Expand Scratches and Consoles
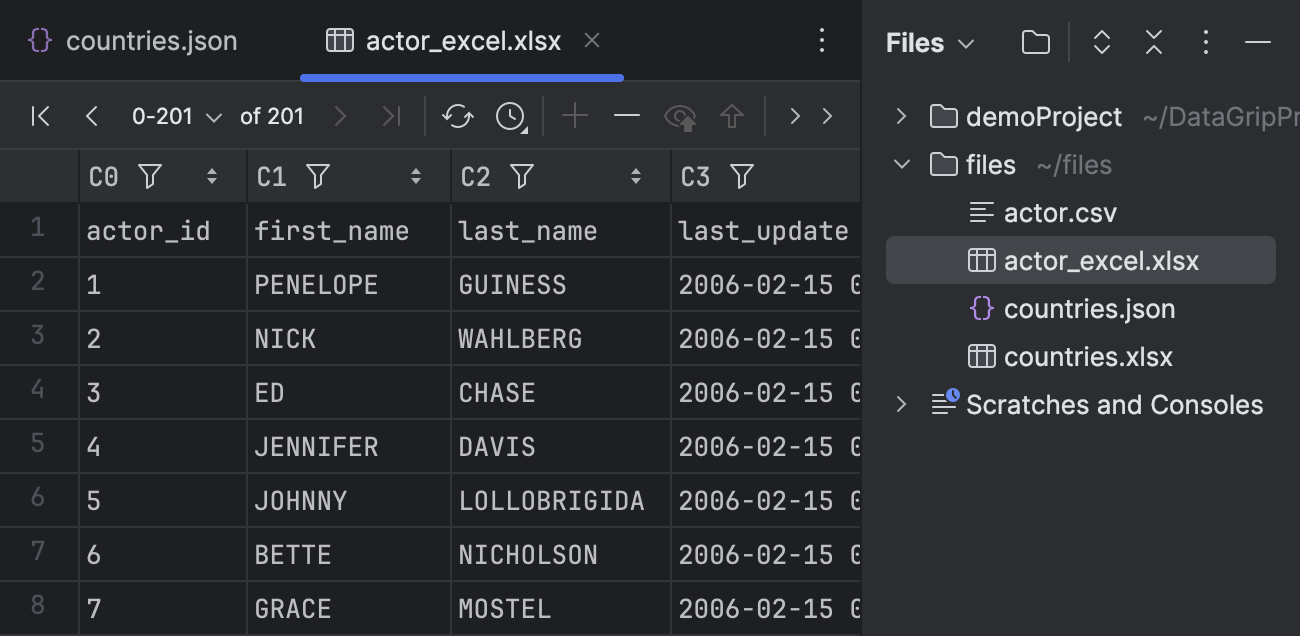Viewport: 1300px width, 636px height. [x=900, y=404]
